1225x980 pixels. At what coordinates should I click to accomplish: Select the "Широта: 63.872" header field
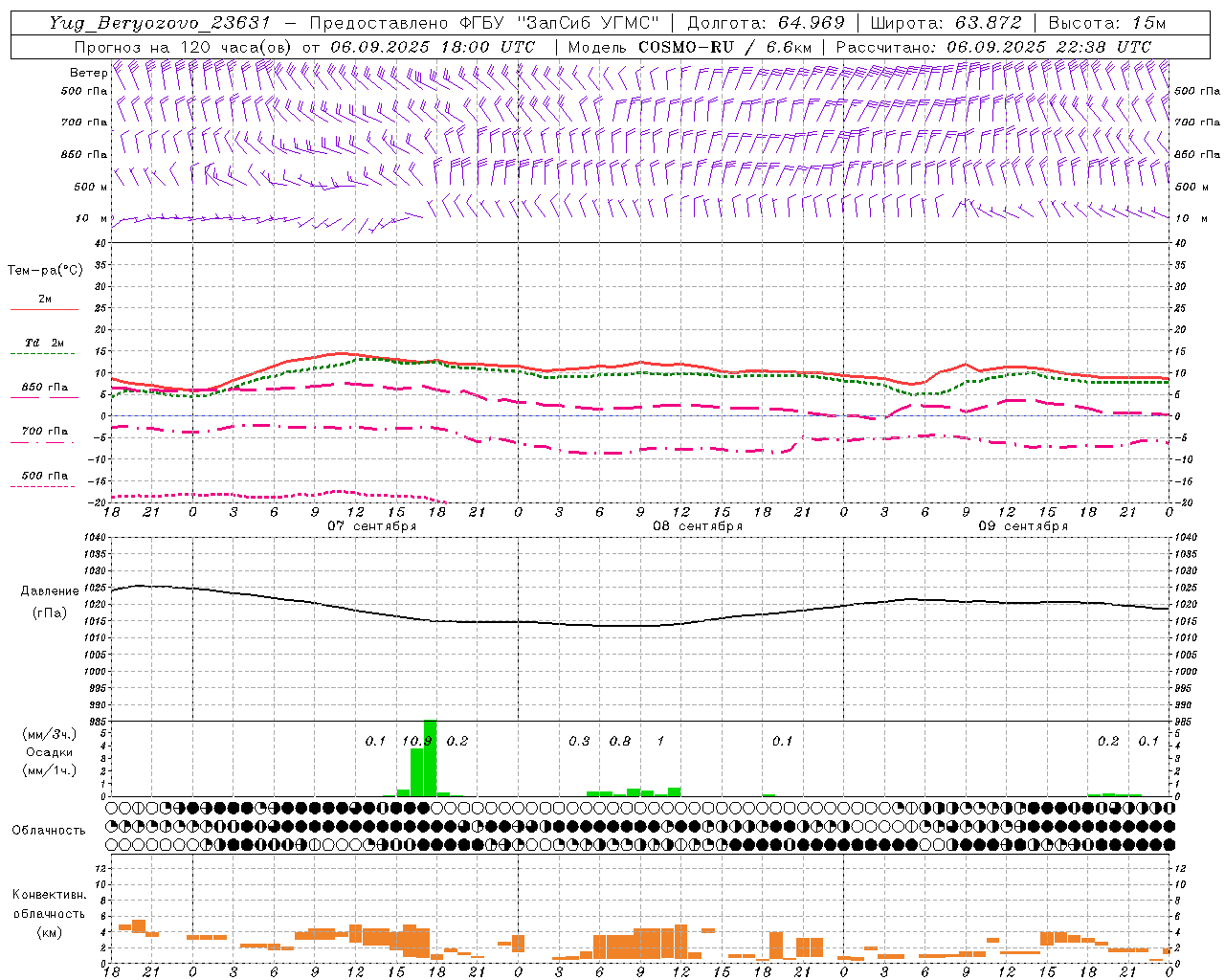point(946,23)
